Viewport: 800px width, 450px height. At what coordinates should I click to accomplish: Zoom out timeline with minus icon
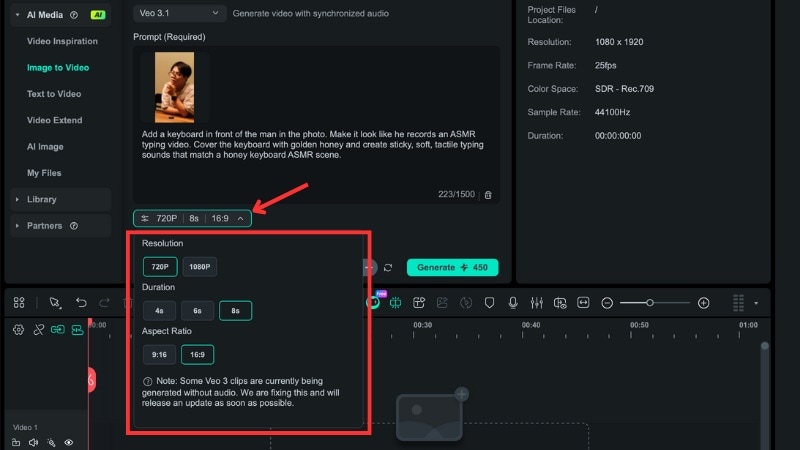point(607,303)
